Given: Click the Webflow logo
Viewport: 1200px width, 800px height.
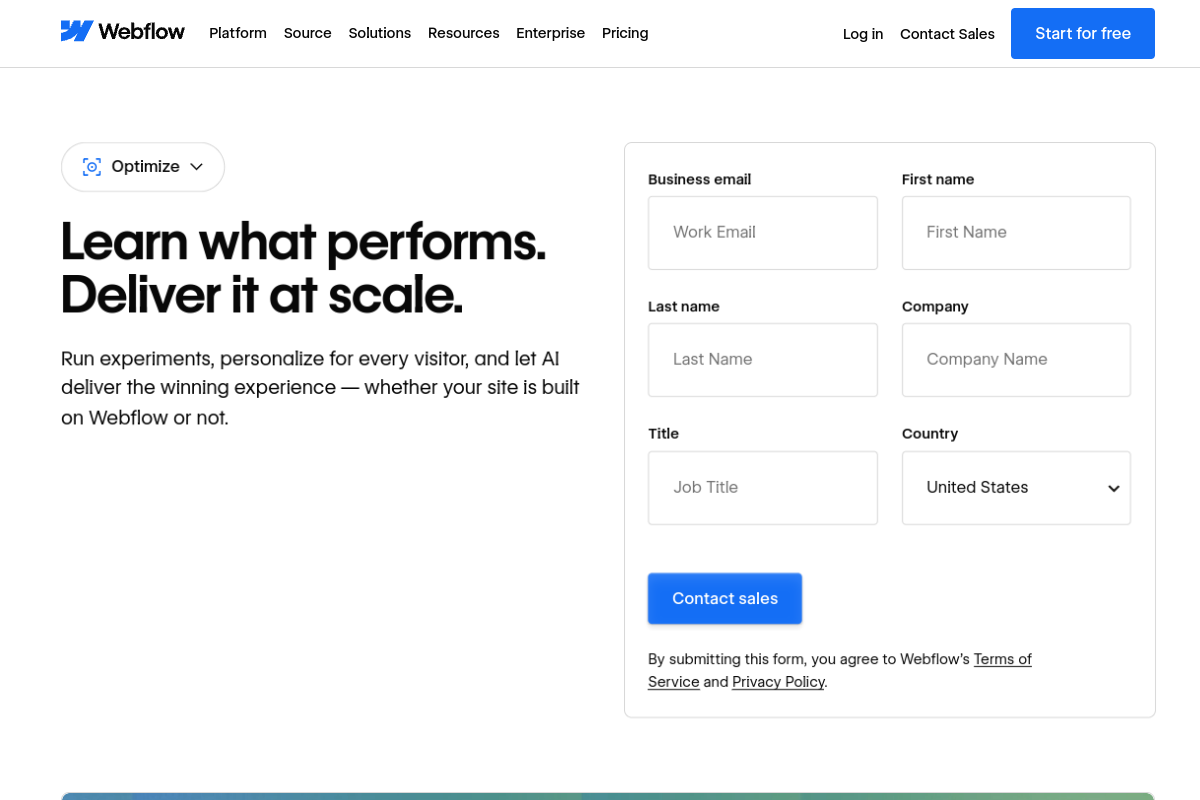Looking at the screenshot, I should click(122, 32).
